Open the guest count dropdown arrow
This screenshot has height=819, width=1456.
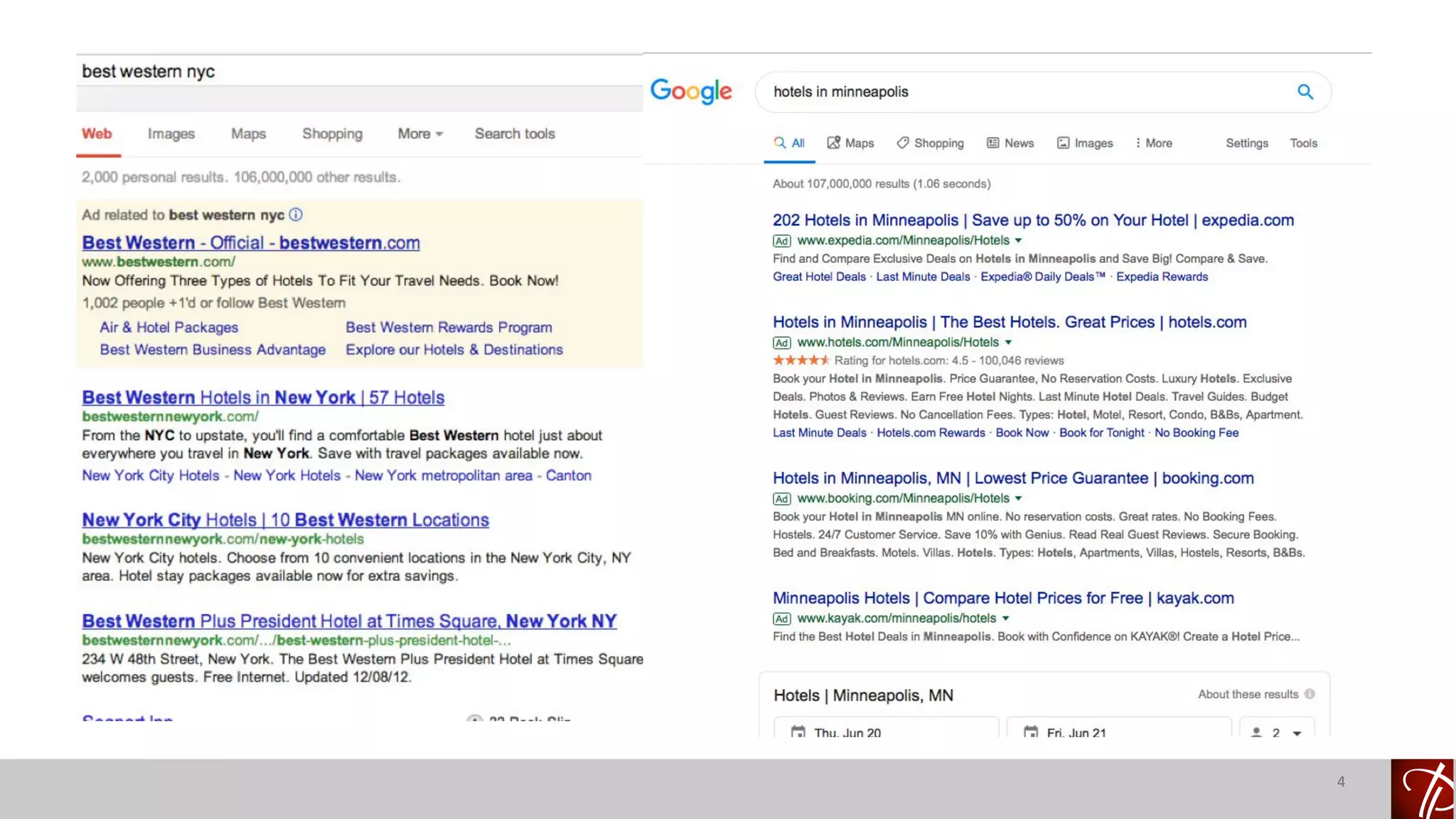point(1297,733)
